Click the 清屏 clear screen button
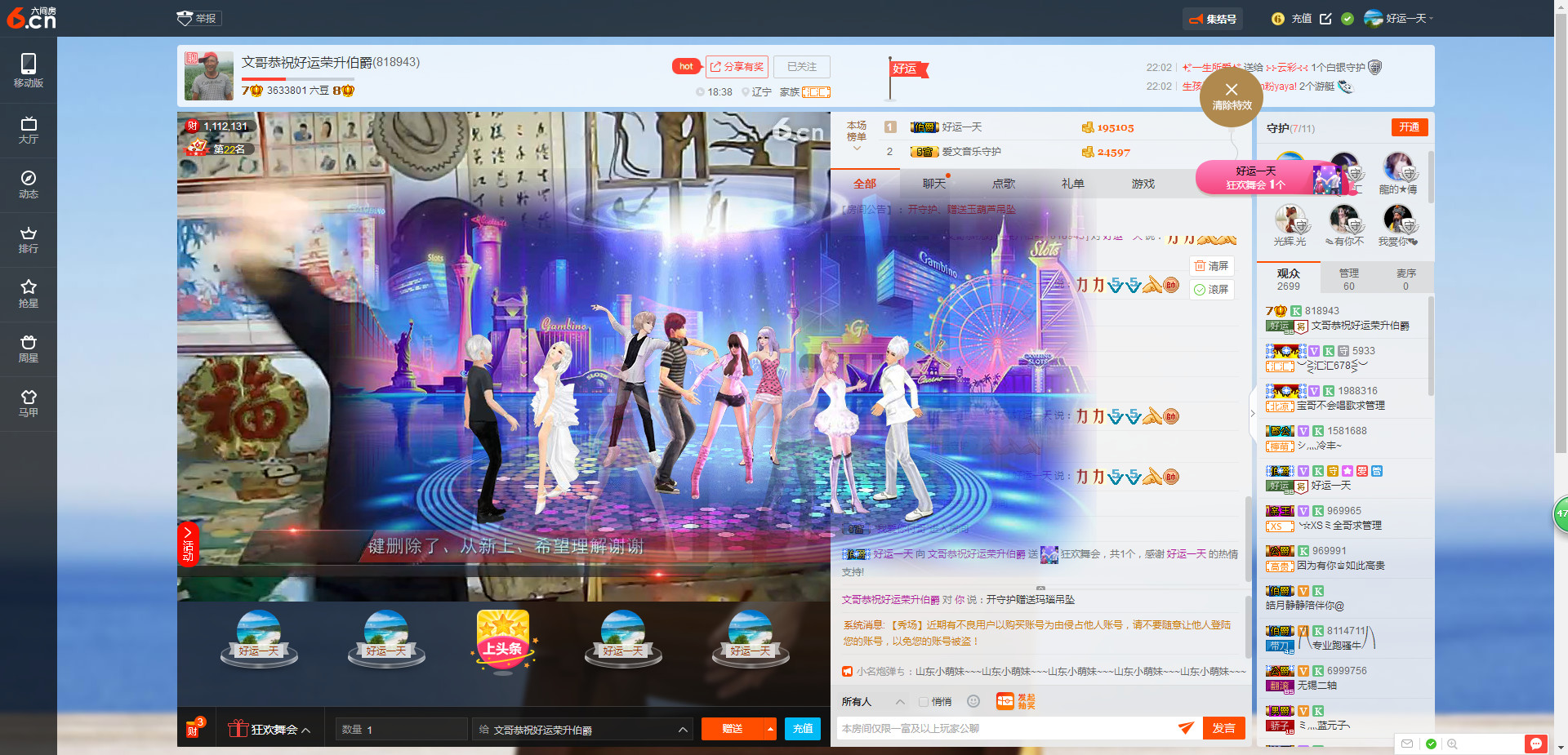 pos(1211,265)
